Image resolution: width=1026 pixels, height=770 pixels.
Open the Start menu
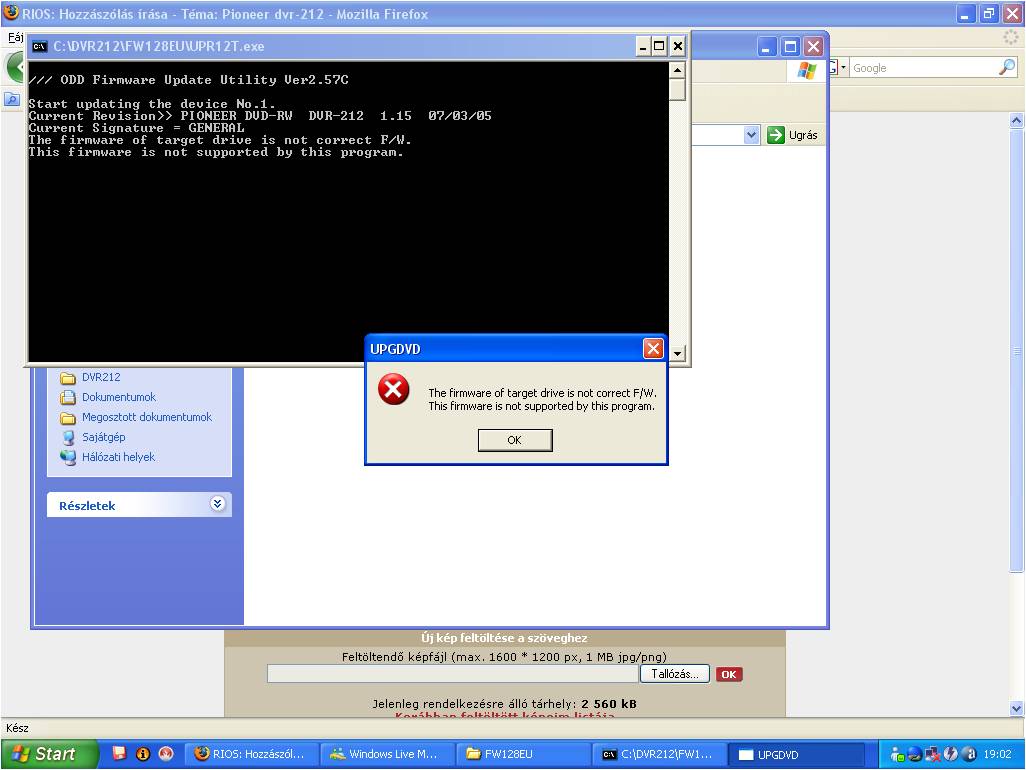[49, 754]
